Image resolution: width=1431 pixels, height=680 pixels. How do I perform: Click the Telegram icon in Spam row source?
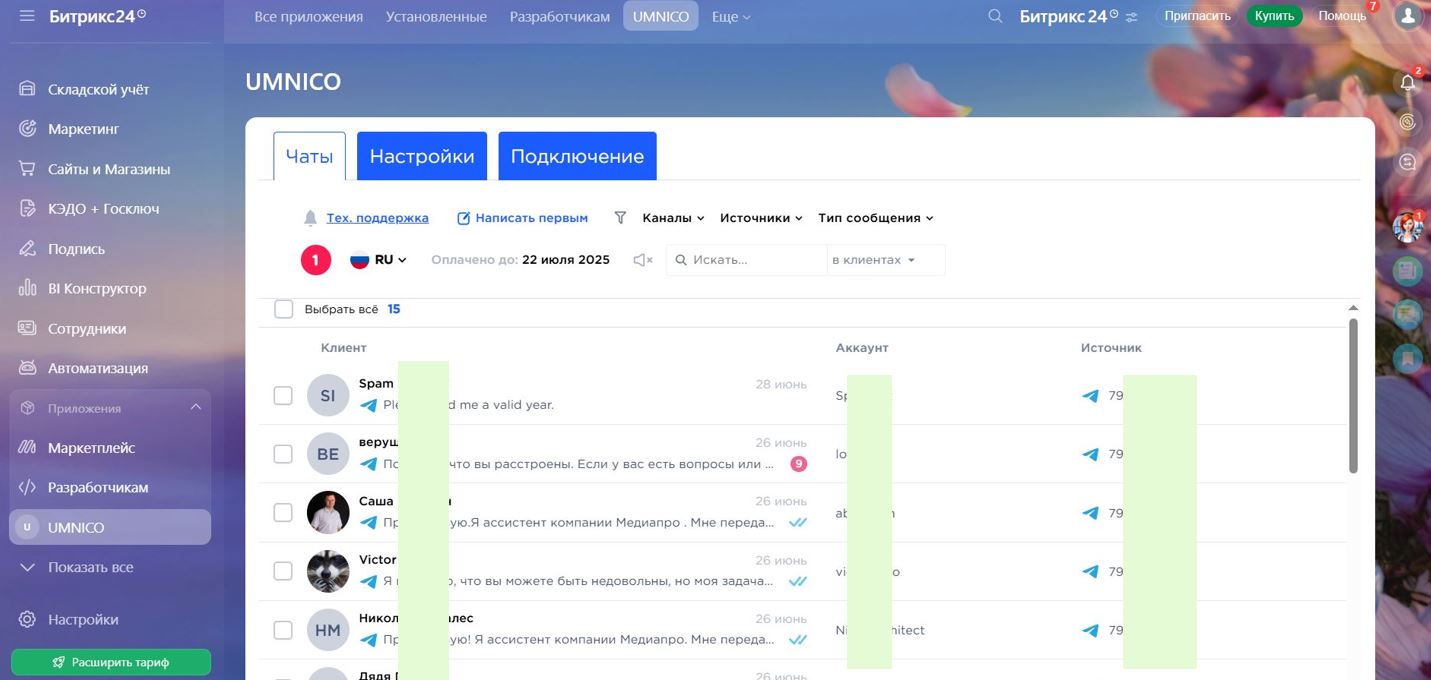pos(1090,396)
